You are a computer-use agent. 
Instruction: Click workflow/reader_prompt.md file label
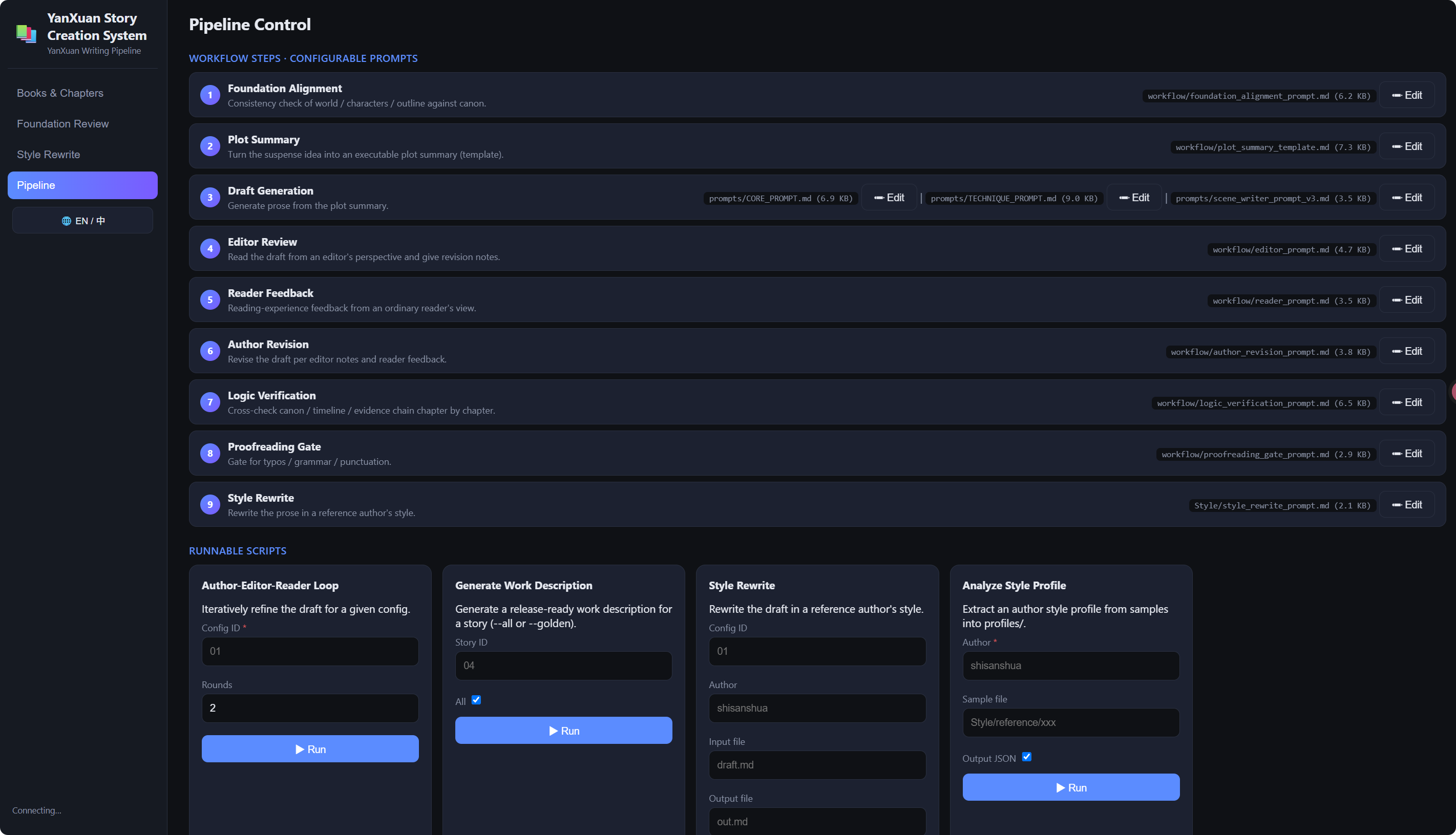tap(1292, 301)
